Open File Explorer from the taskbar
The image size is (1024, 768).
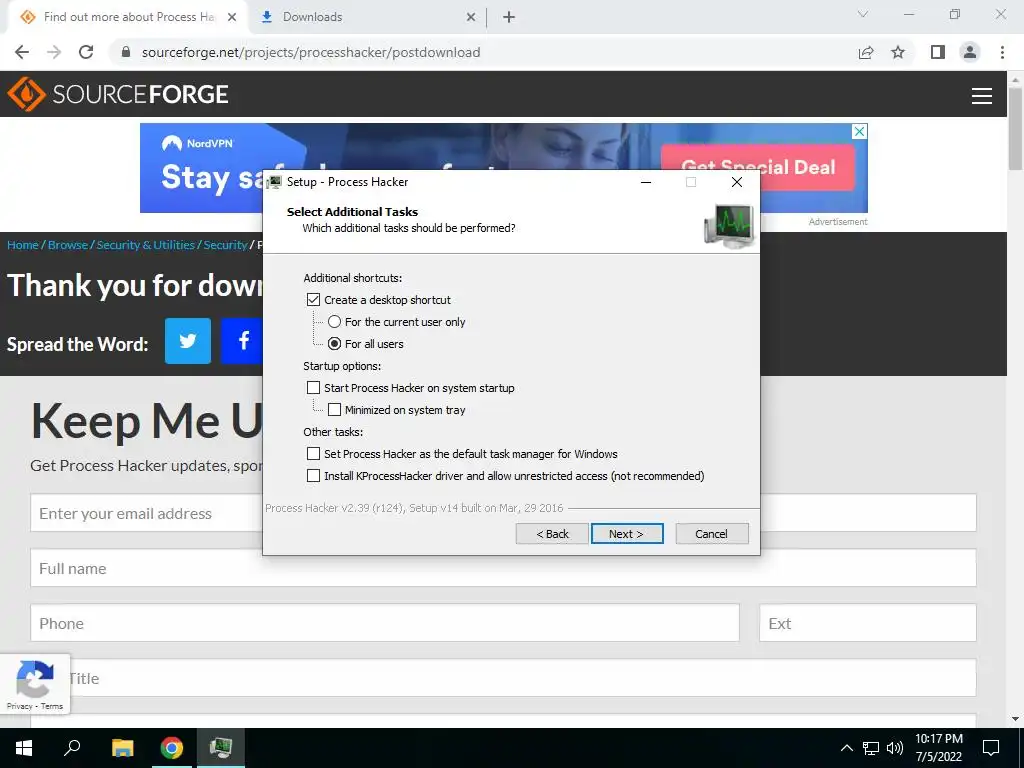coord(122,748)
